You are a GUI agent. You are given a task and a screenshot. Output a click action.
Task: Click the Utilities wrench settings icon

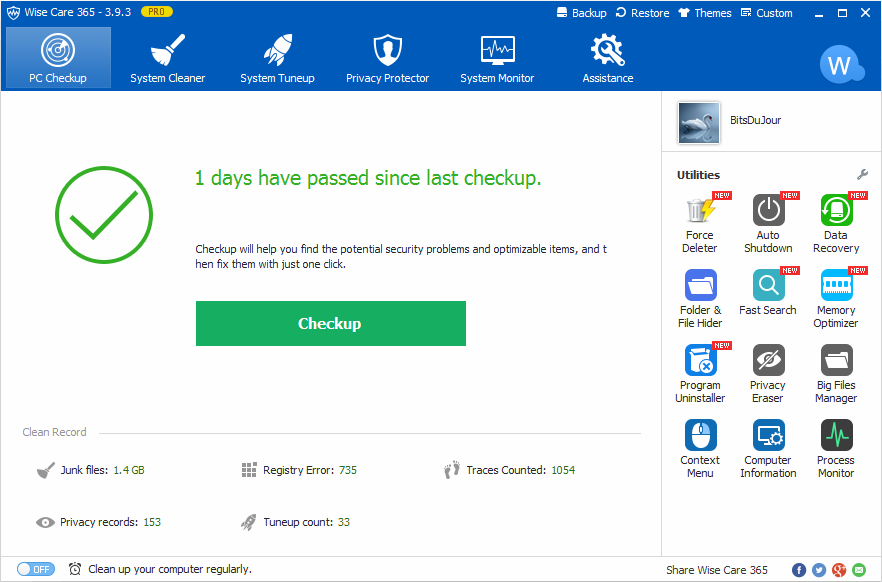862,174
